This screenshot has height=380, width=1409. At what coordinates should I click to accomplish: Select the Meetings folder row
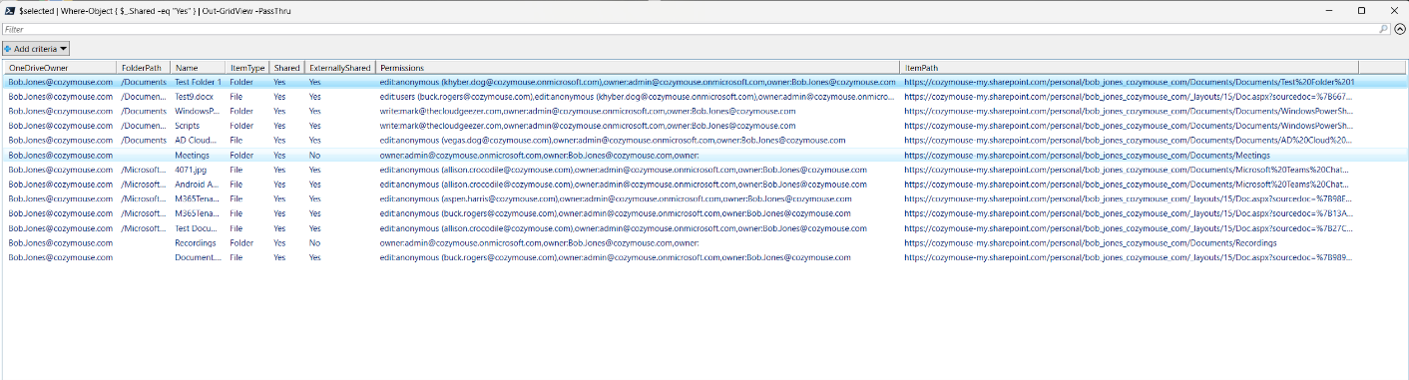tap(704, 155)
